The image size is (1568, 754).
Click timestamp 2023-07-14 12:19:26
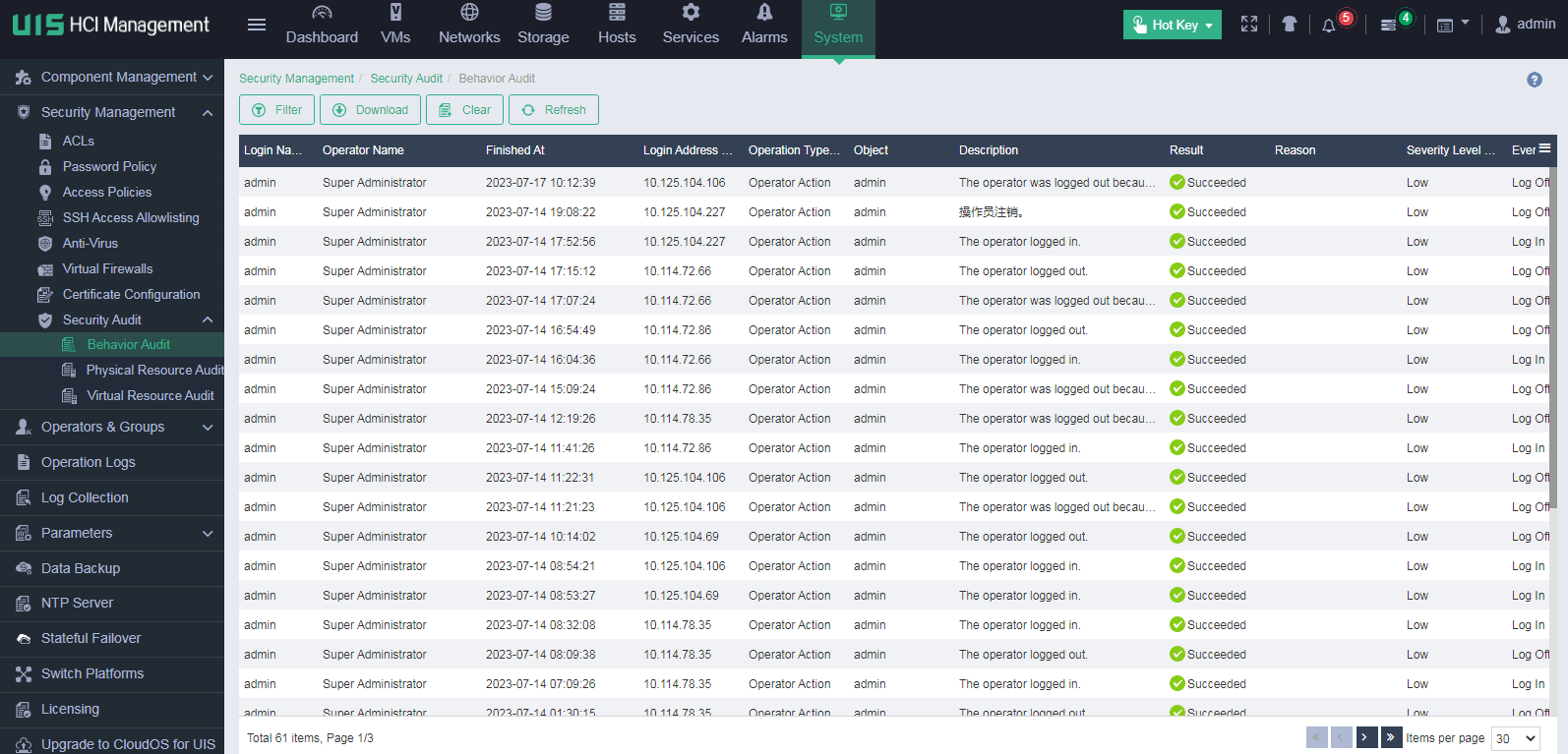tap(540, 419)
